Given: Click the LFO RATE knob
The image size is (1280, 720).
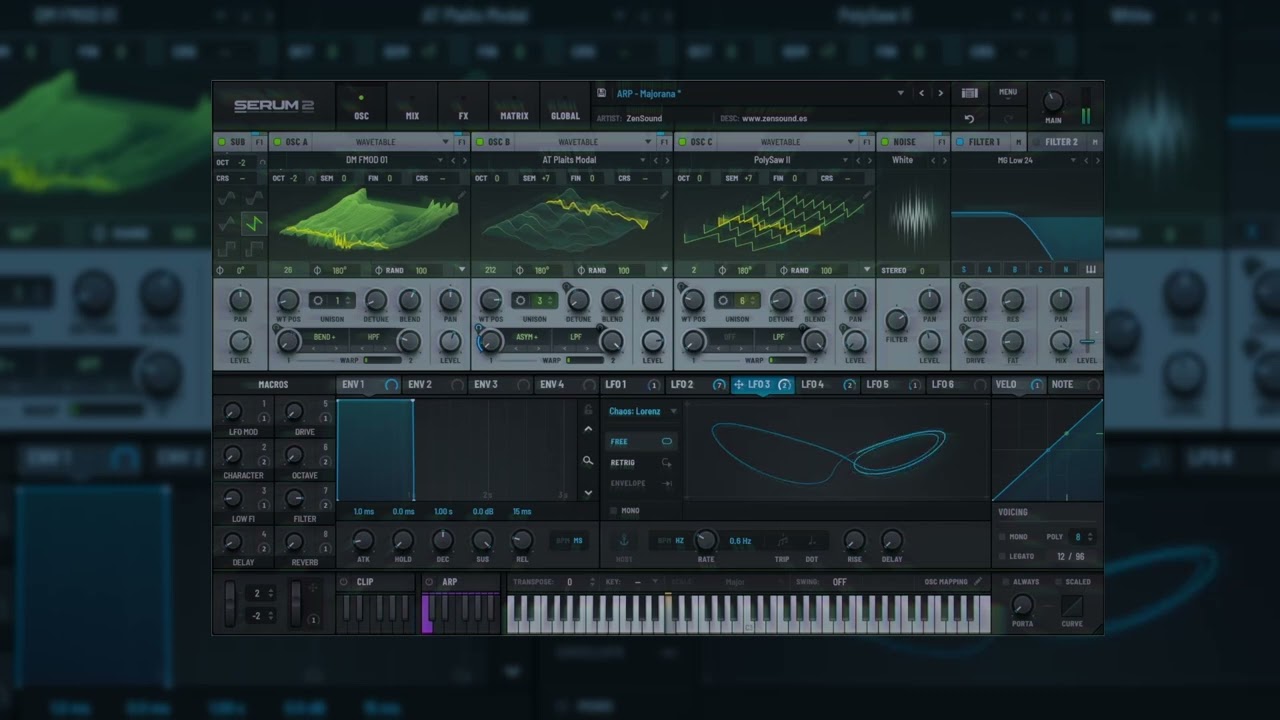Looking at the screenshot, I should (706, 540).
